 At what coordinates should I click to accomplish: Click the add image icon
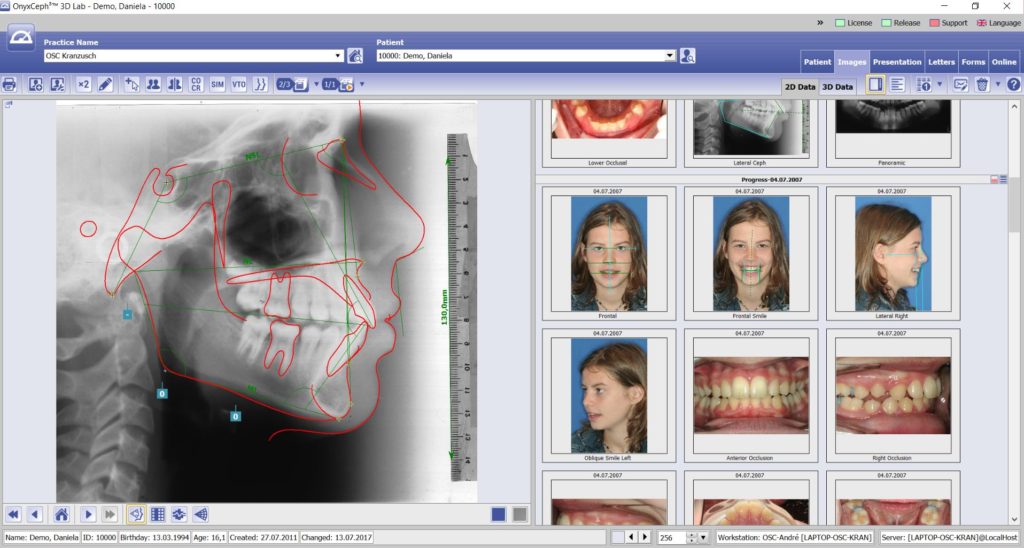point(36,84)
